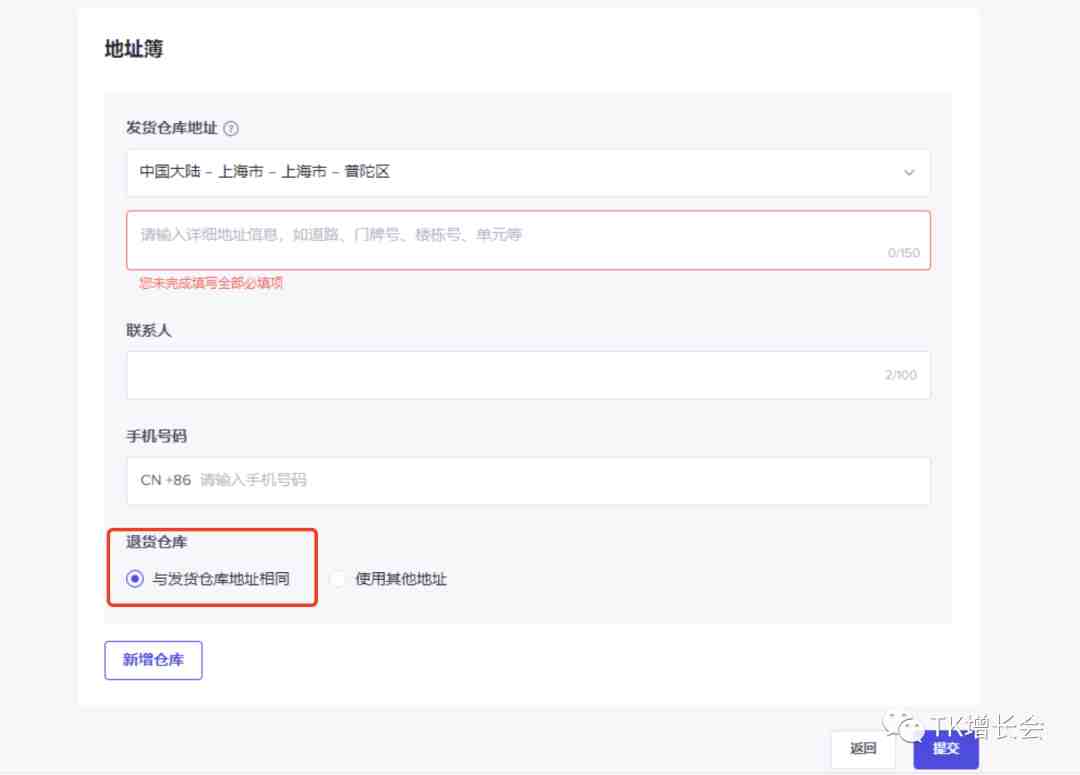The image size is (1080, 775).
Task: Click the 新增仓库 button
Action: click(153, 660)
